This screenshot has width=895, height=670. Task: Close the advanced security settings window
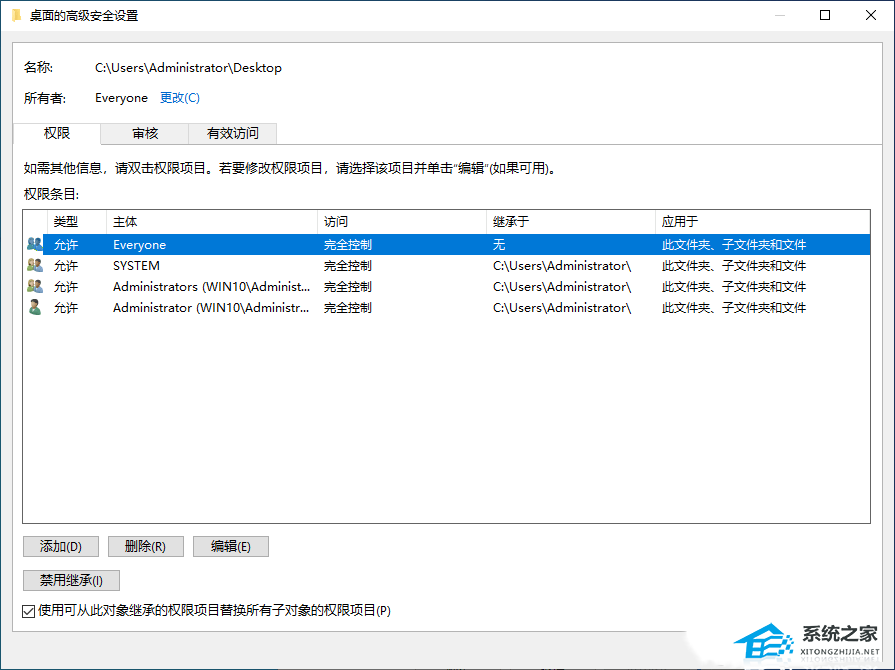click(x=870, y=15)
